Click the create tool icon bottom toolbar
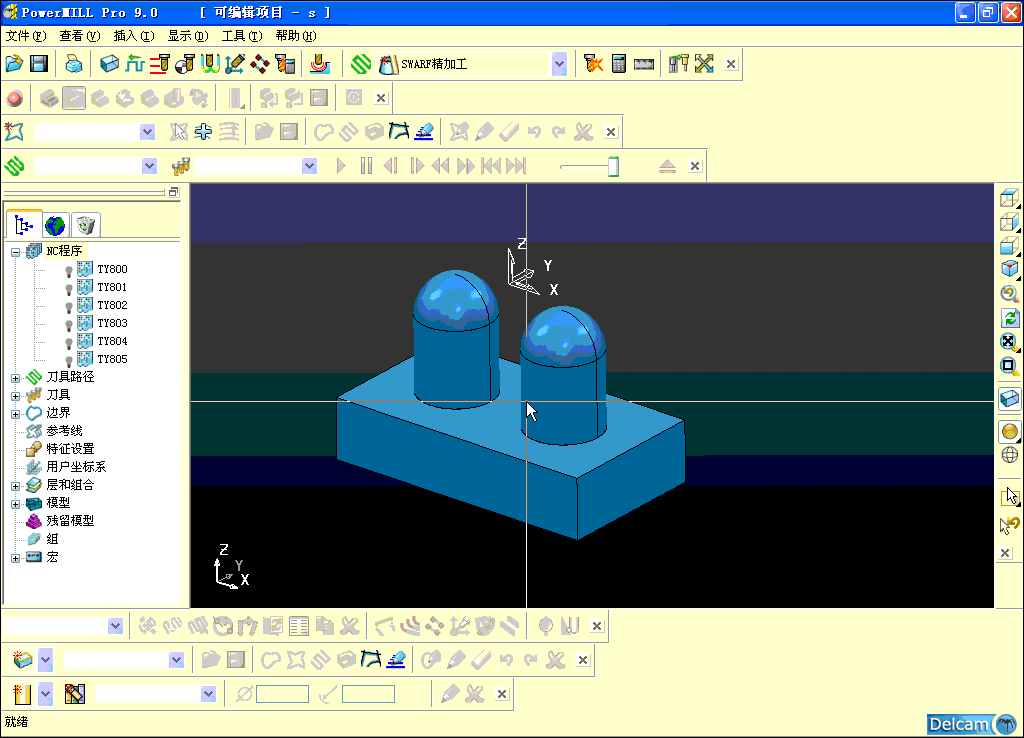The image size is (1024, 738). tap(22, 694)
